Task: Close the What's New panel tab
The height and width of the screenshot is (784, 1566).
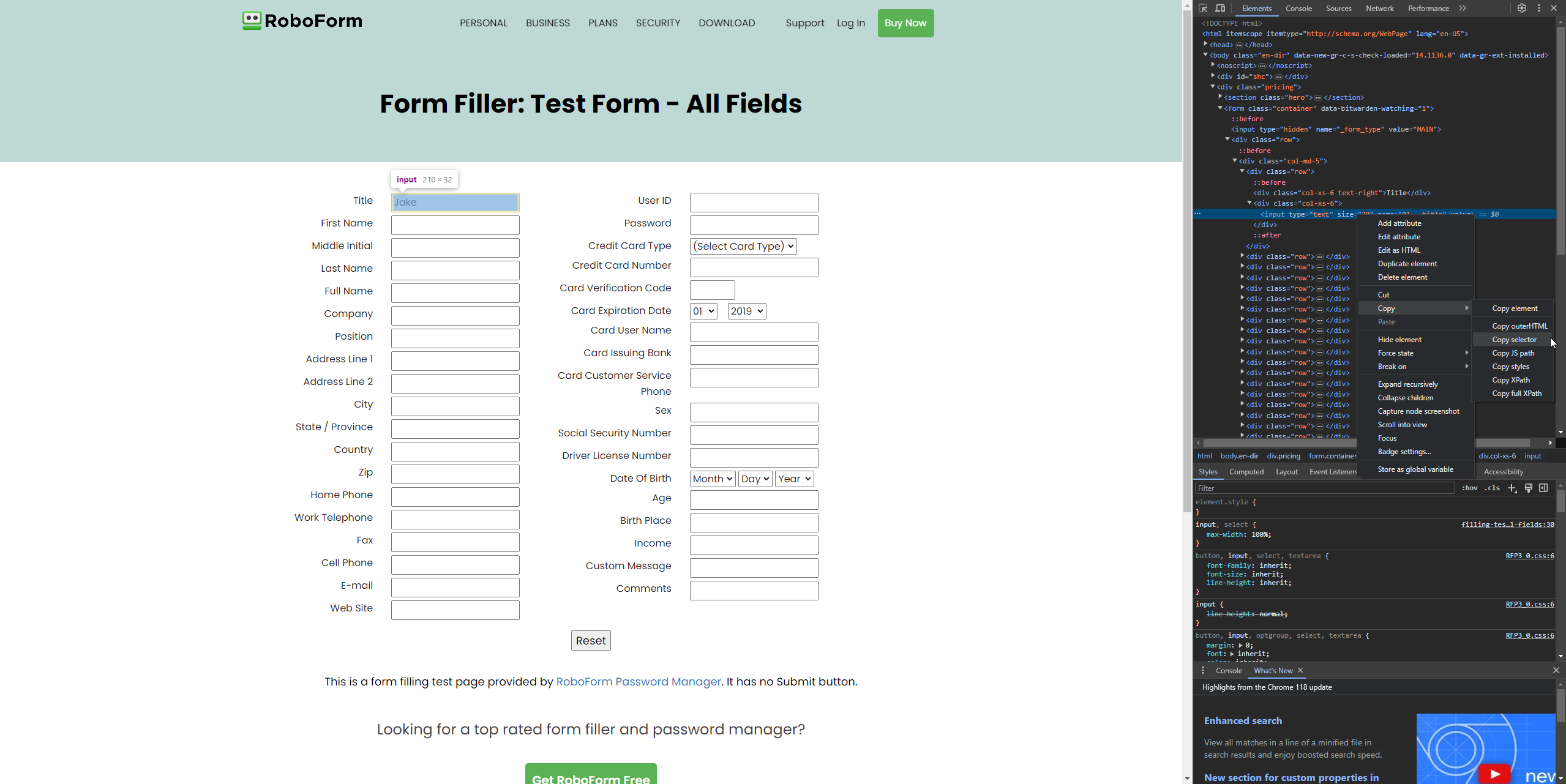Action: (1299, 671)
